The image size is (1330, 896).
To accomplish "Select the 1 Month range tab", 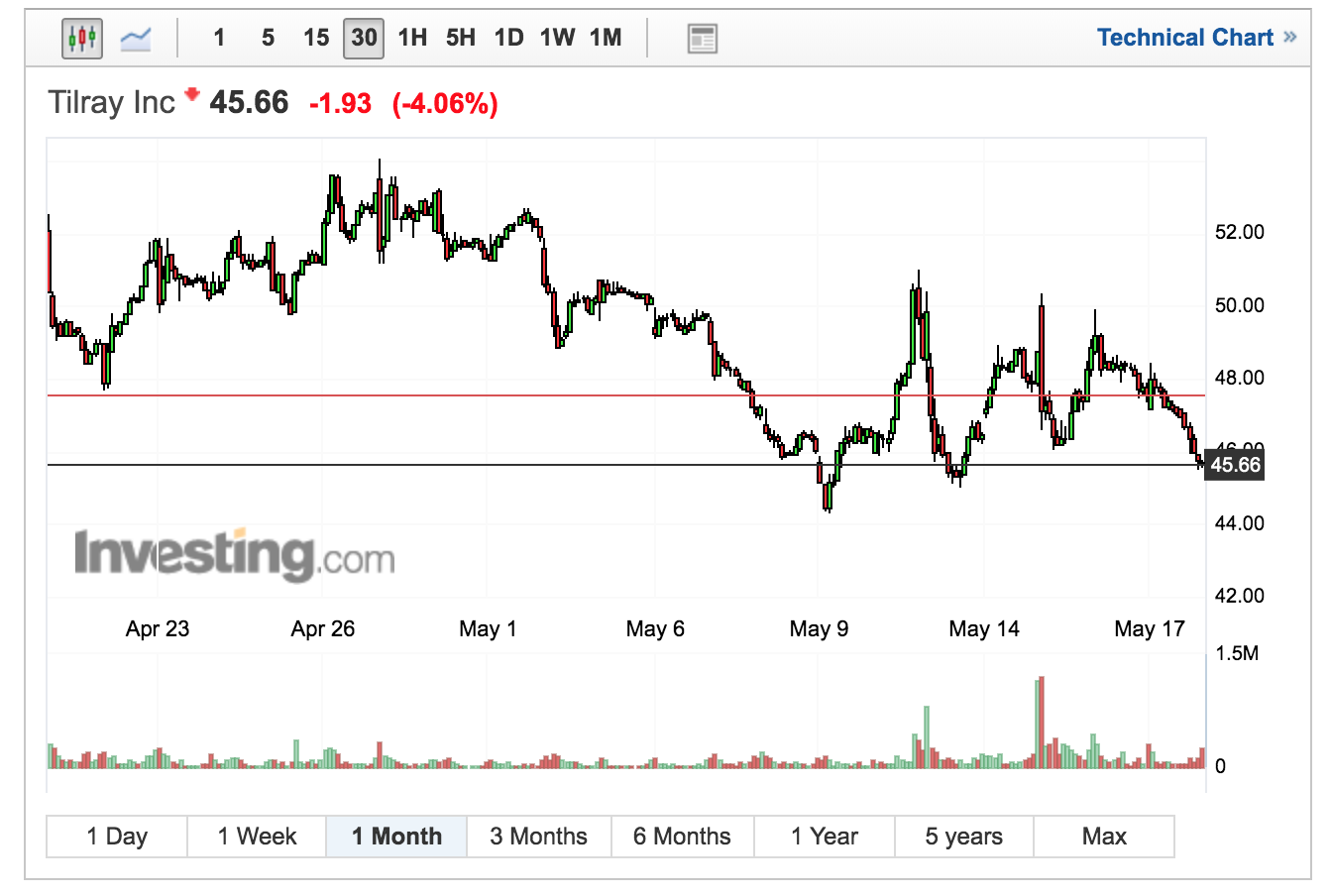I will [396, 837].
